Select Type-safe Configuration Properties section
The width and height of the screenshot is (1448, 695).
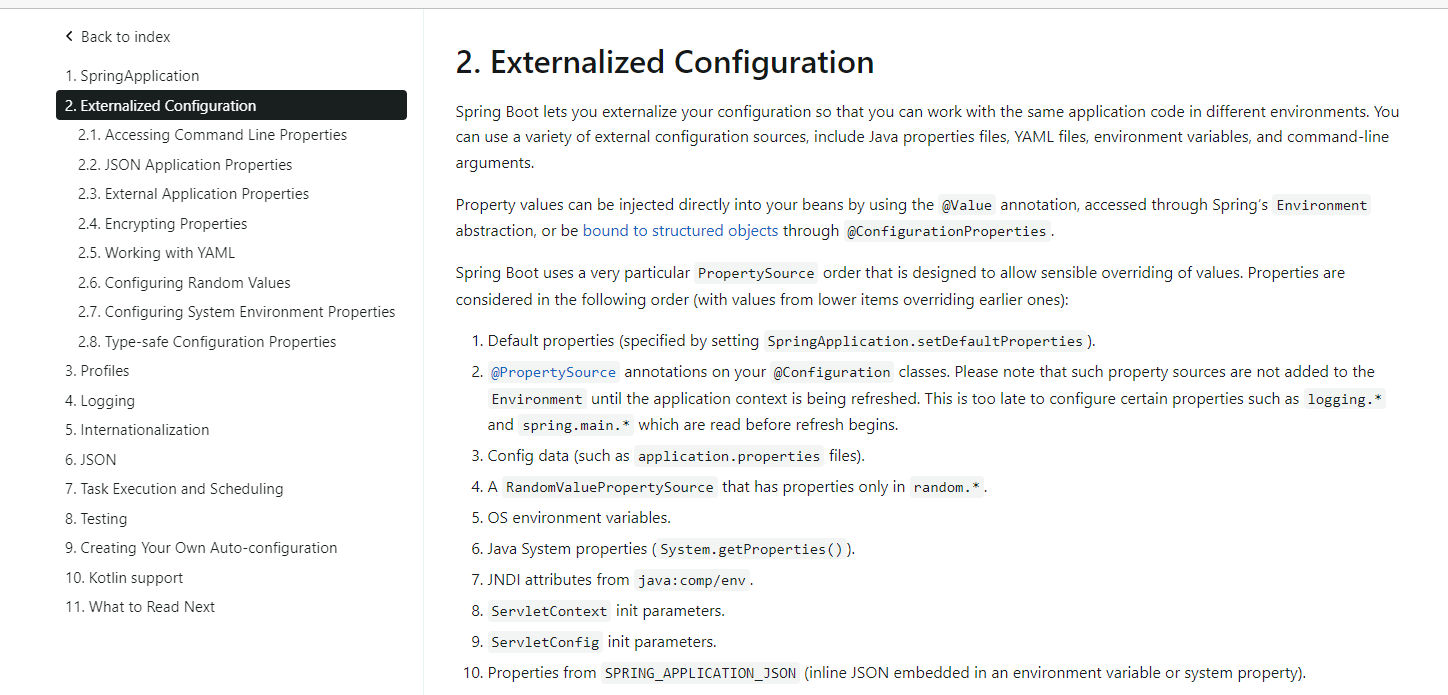pyautogui.click(x=207, y=341)
